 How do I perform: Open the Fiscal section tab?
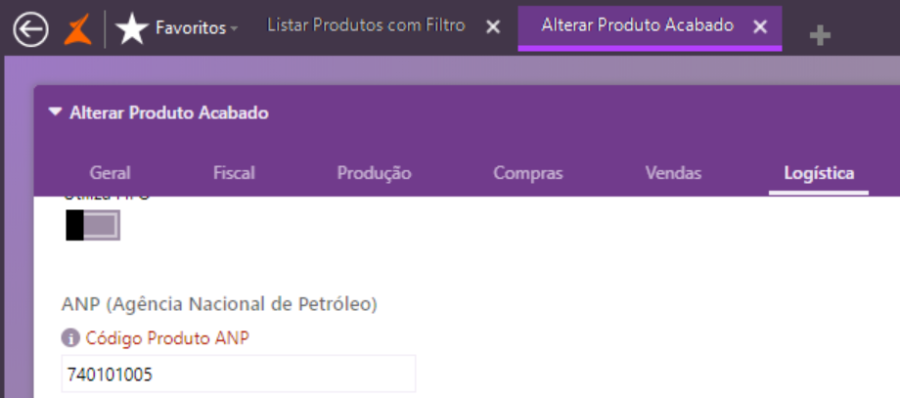[x=234, y=173]
